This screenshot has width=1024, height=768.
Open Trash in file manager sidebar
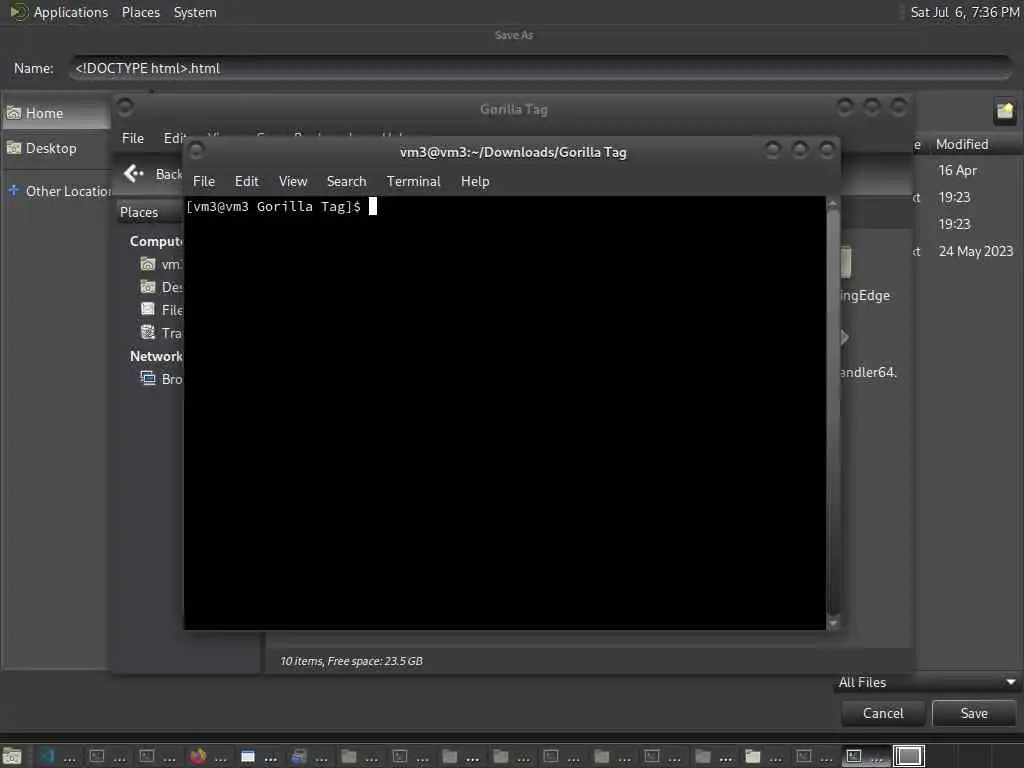pyautogui.click(x=161, y=333)
